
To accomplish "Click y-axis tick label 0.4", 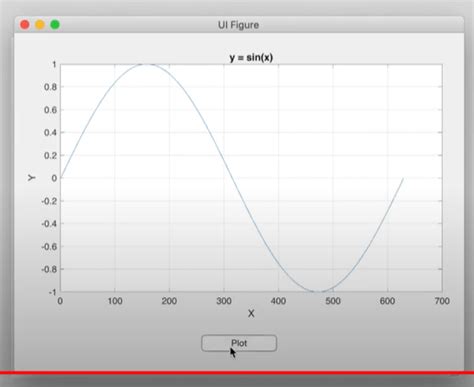I will (x=50, y=133).
